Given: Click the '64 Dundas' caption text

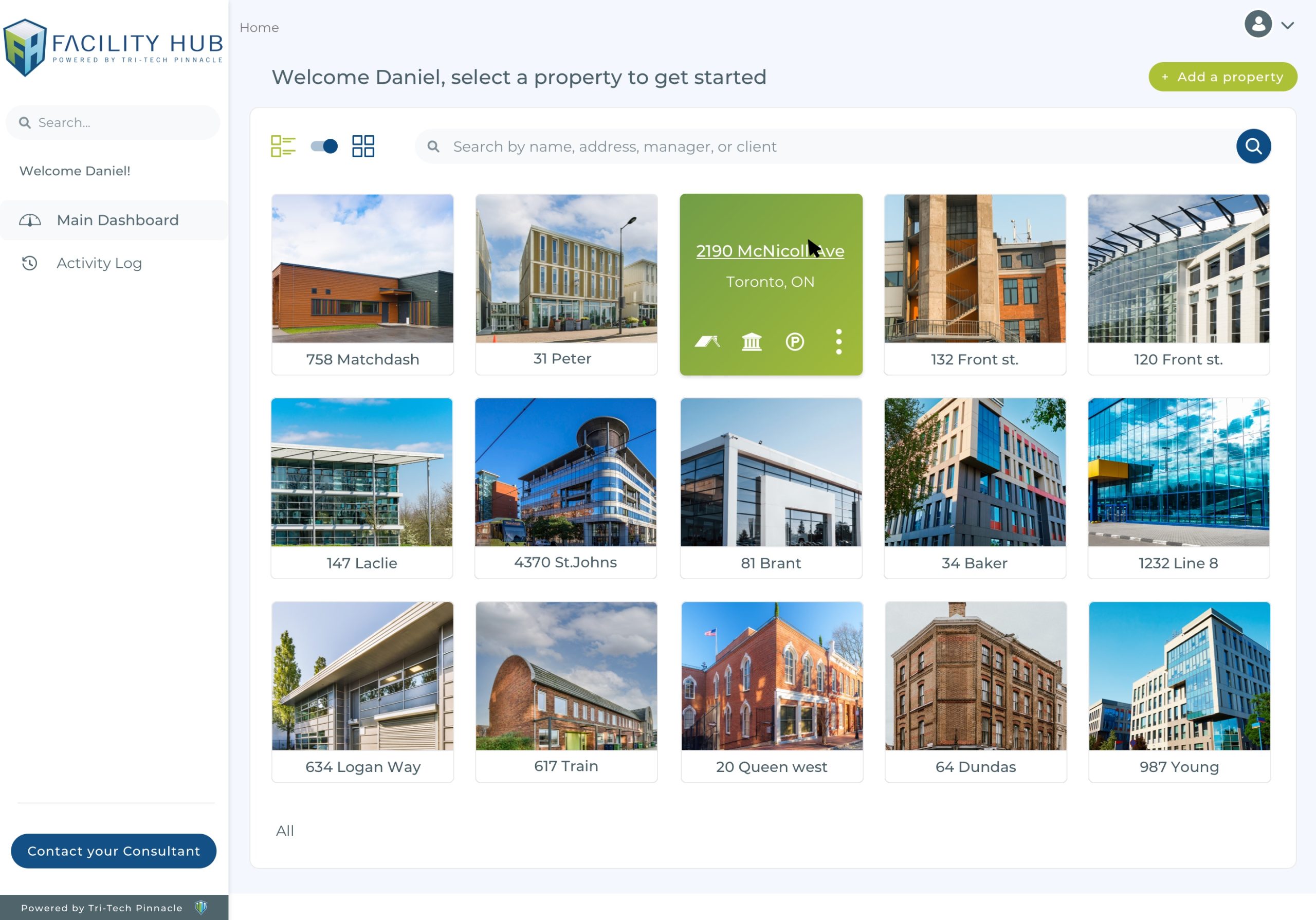Looking at the screenshot, I should (976, 767).
